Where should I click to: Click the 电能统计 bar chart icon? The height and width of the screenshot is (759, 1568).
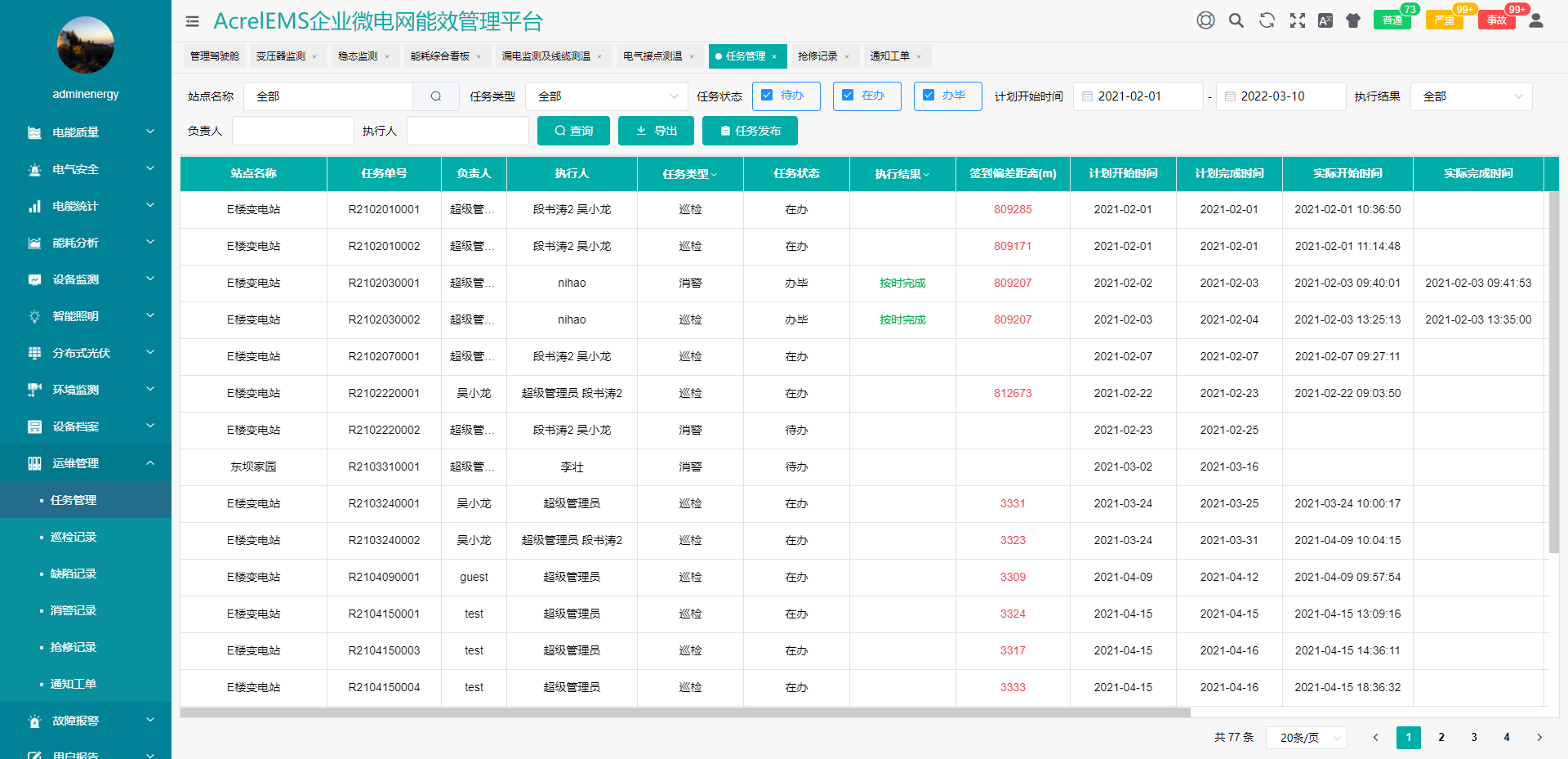click(x=34, y=206)
